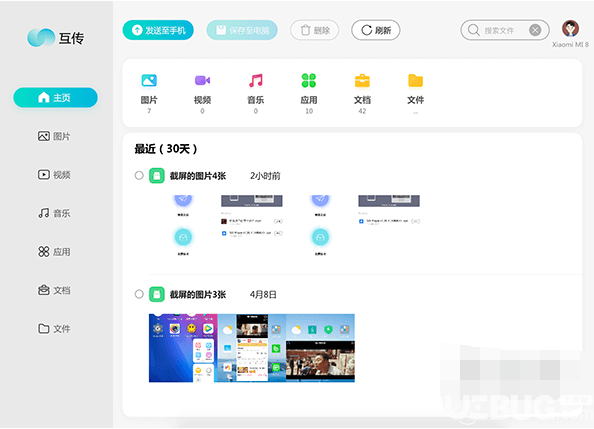This screenshot has height=429, width=594.
Task: Click the 4月8日 date label
Action: tap(263, 294)
